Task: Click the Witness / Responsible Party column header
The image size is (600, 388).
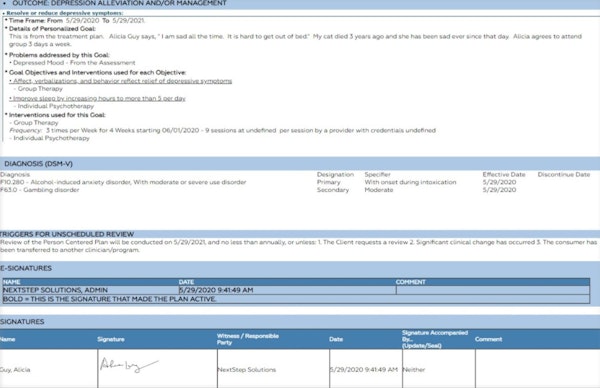Action: point(248,339)
